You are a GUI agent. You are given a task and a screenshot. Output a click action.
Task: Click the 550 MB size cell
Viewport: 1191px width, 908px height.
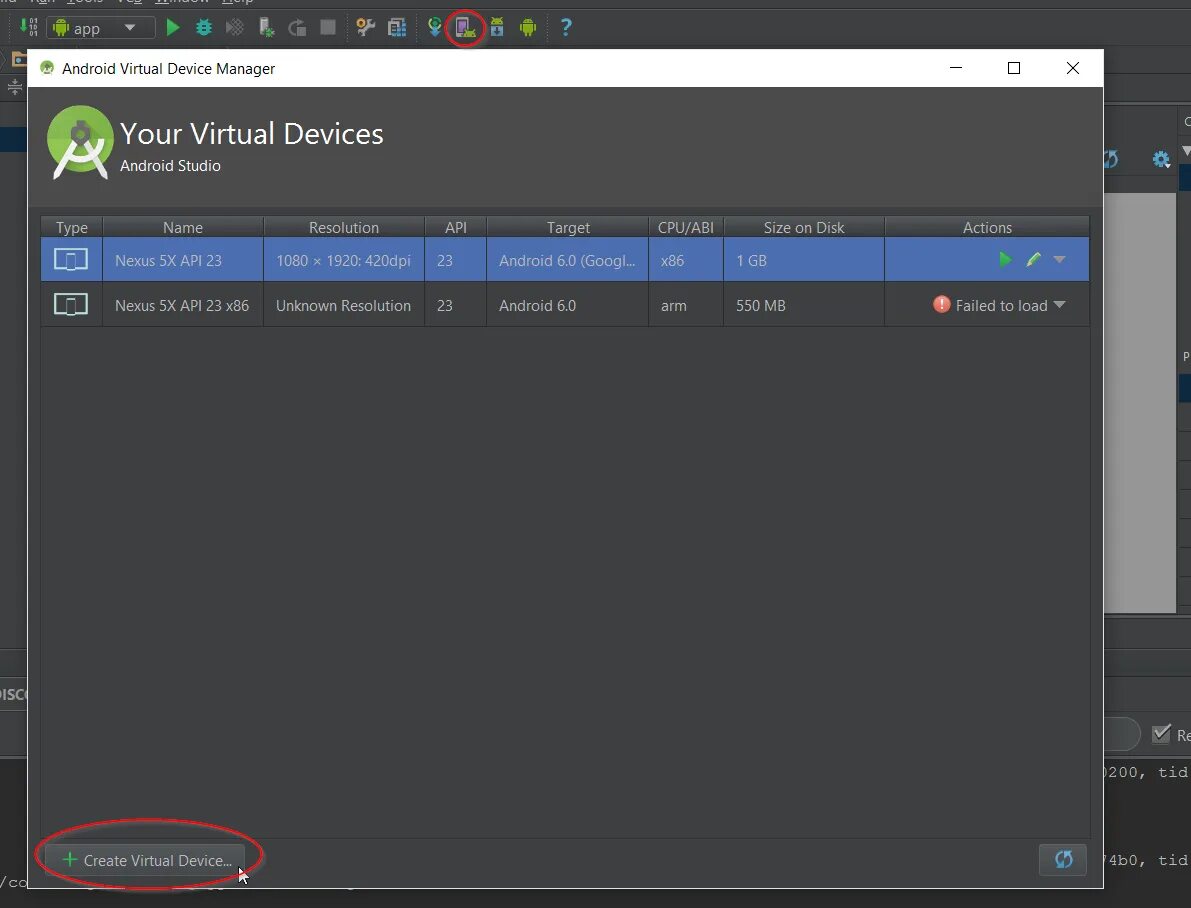(x=804, y=305)
